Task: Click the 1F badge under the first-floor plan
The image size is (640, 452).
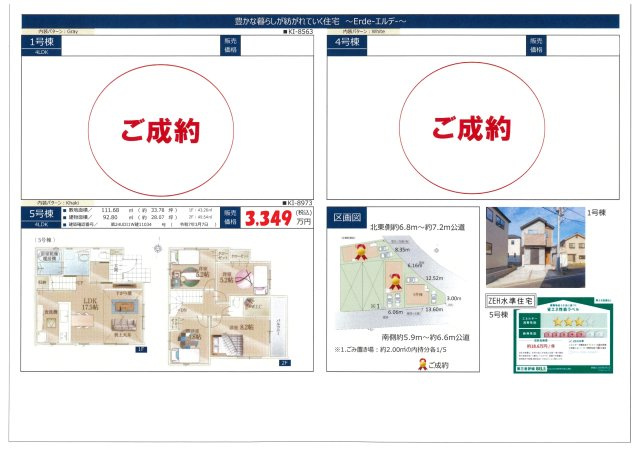Action: 141,350
